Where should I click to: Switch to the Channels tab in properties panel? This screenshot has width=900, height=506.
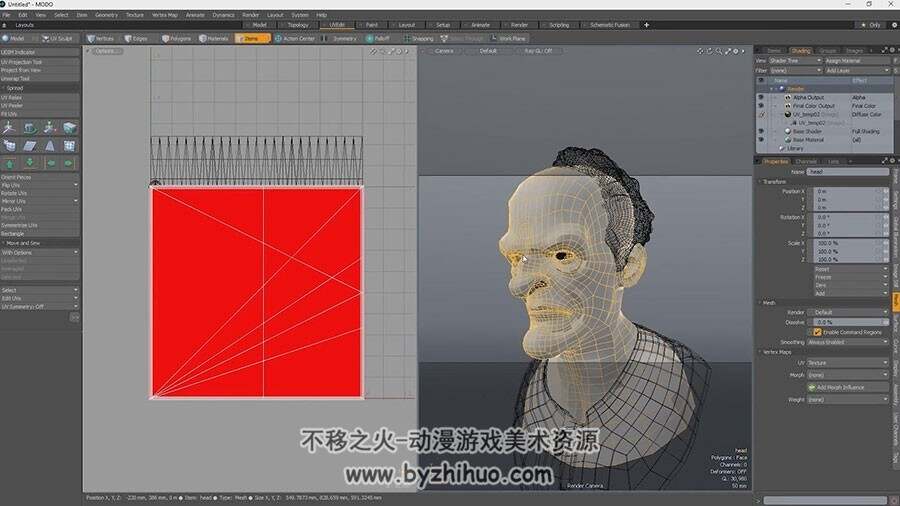[806, 161]
